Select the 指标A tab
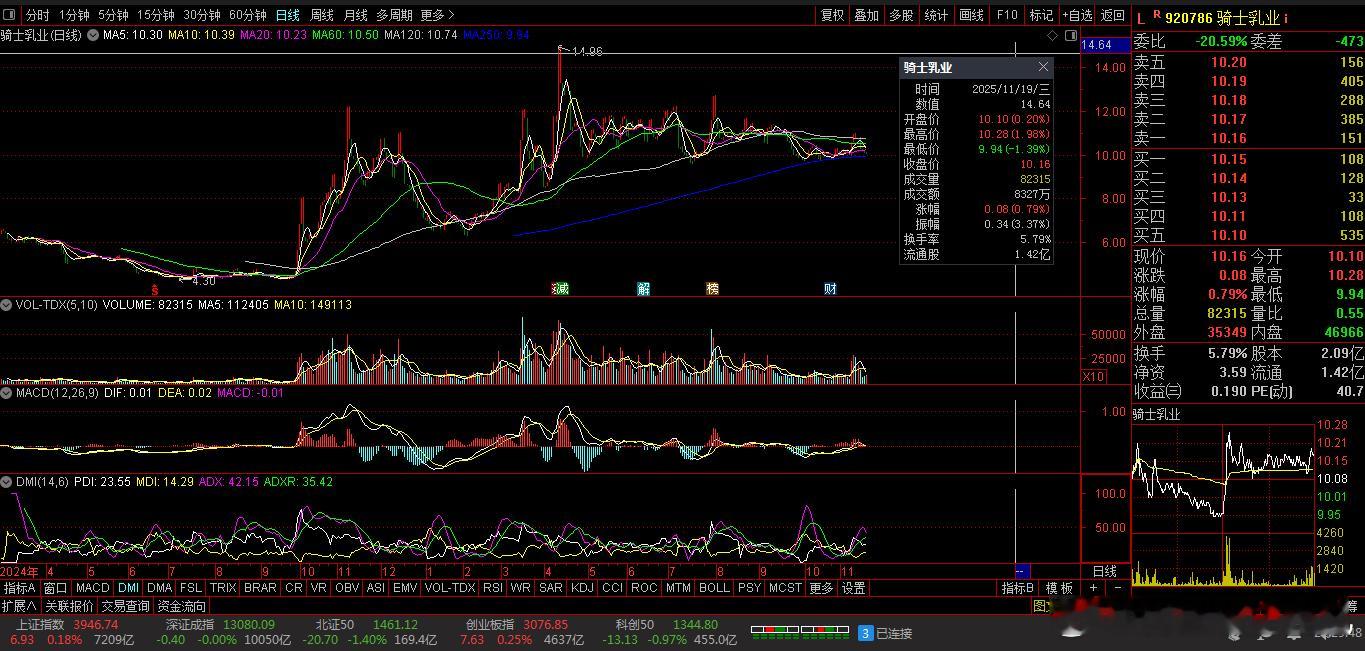The height and width of the screenshot is (651, 1365). pyautogui.click(x=20, y=588)
